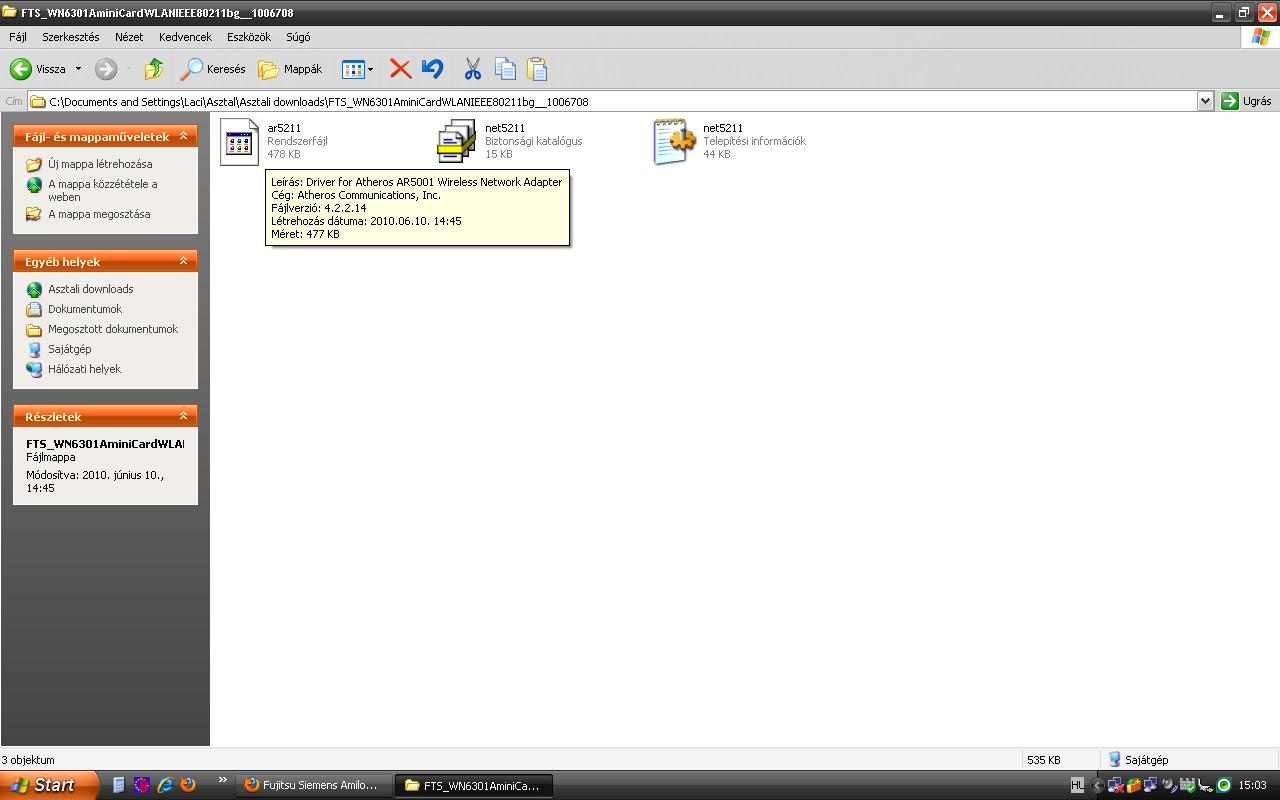
Task: Click Új mappa létrehozása link
Action: tap(100, 164)
